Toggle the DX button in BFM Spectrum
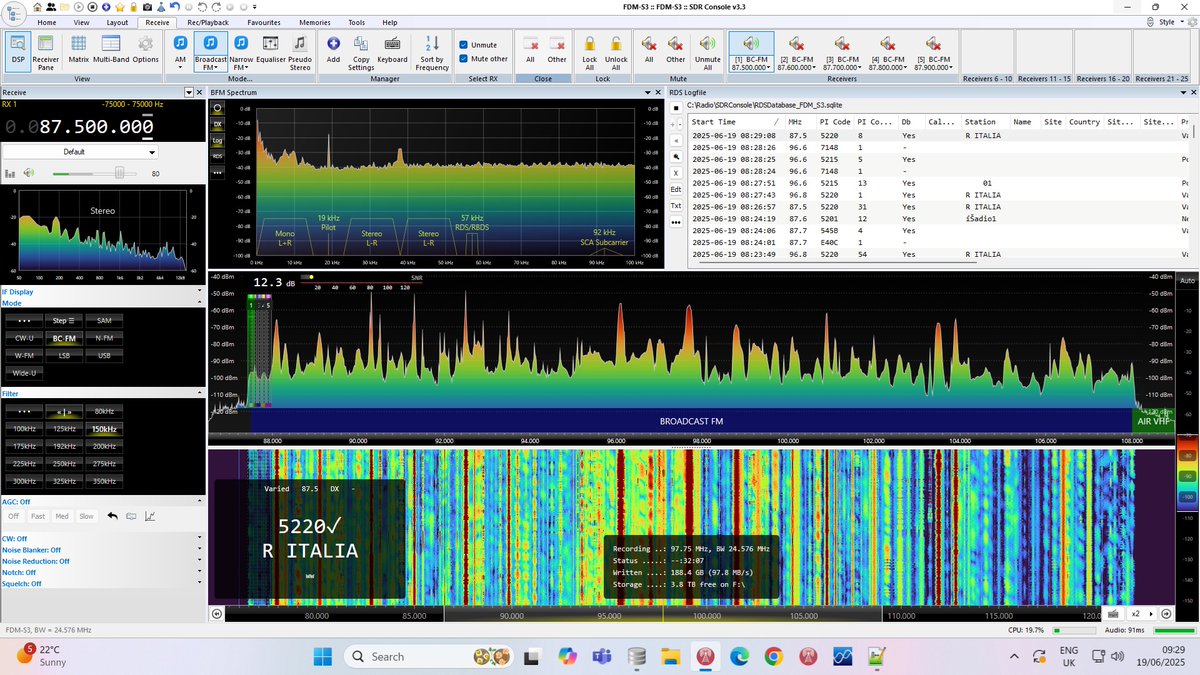 217,124
